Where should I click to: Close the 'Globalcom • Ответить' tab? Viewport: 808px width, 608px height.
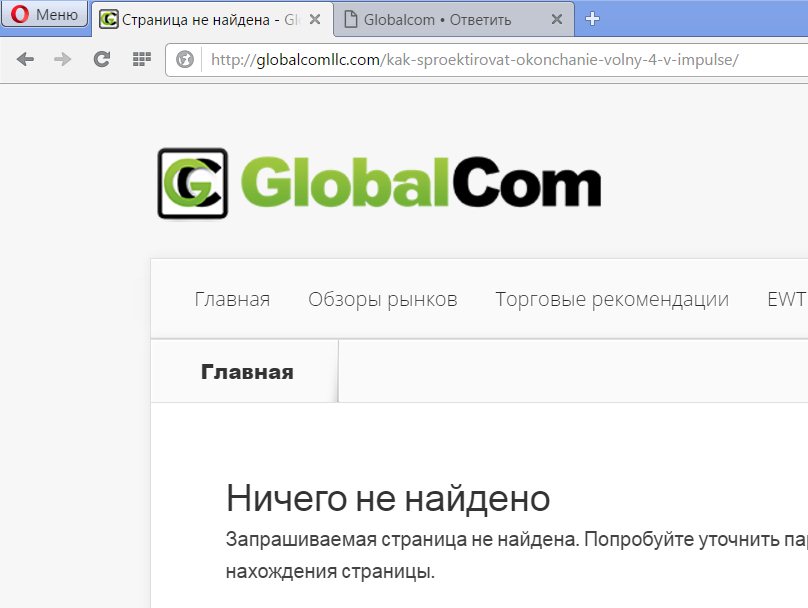[557, 20]
